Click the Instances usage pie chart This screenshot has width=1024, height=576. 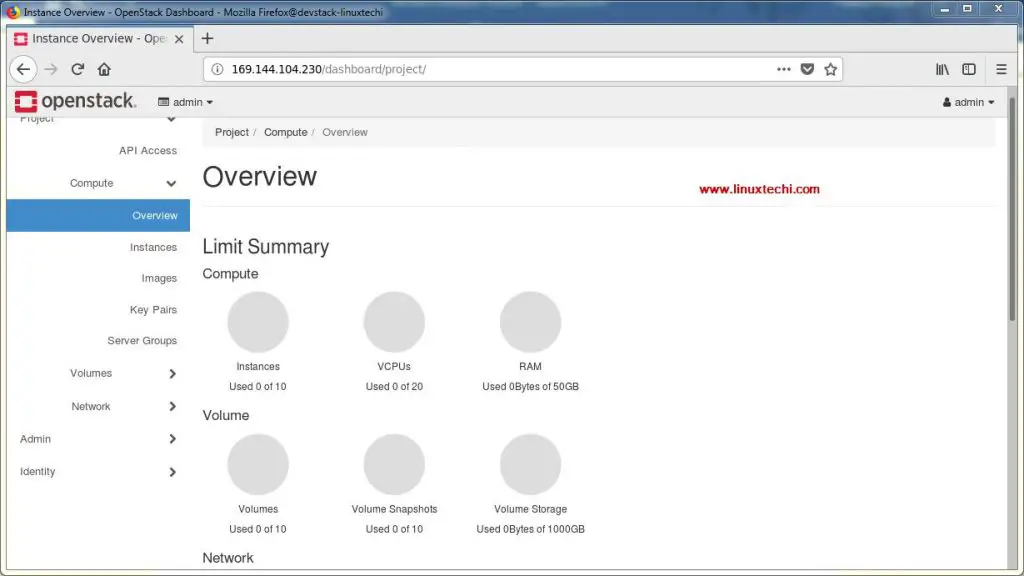[x=258, y=322]
